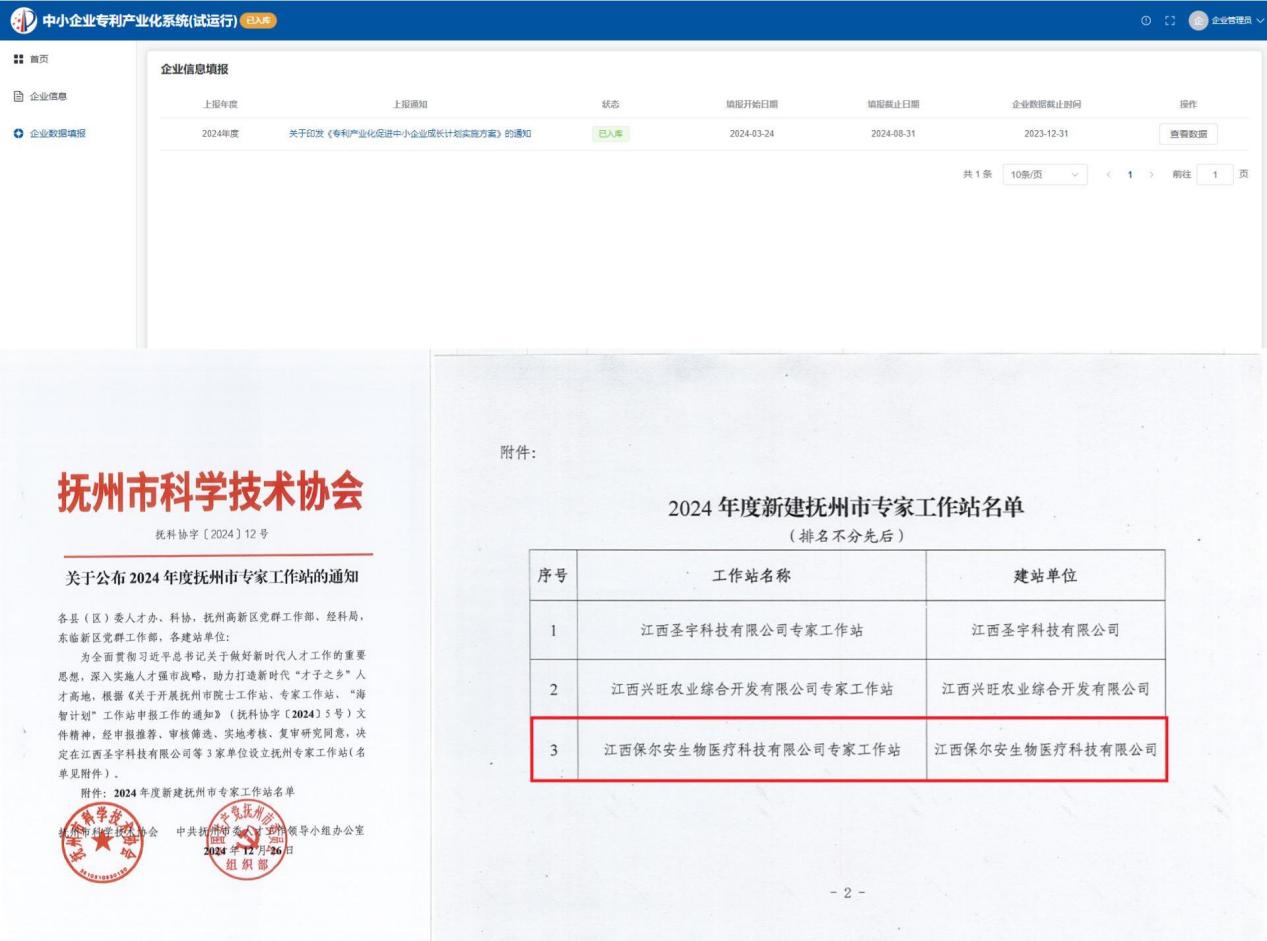Viewport: 1267px width, 941px height.
Task: Click the system title 中小企业专利产业化系统(试运行)
Action: click(140, 21)
